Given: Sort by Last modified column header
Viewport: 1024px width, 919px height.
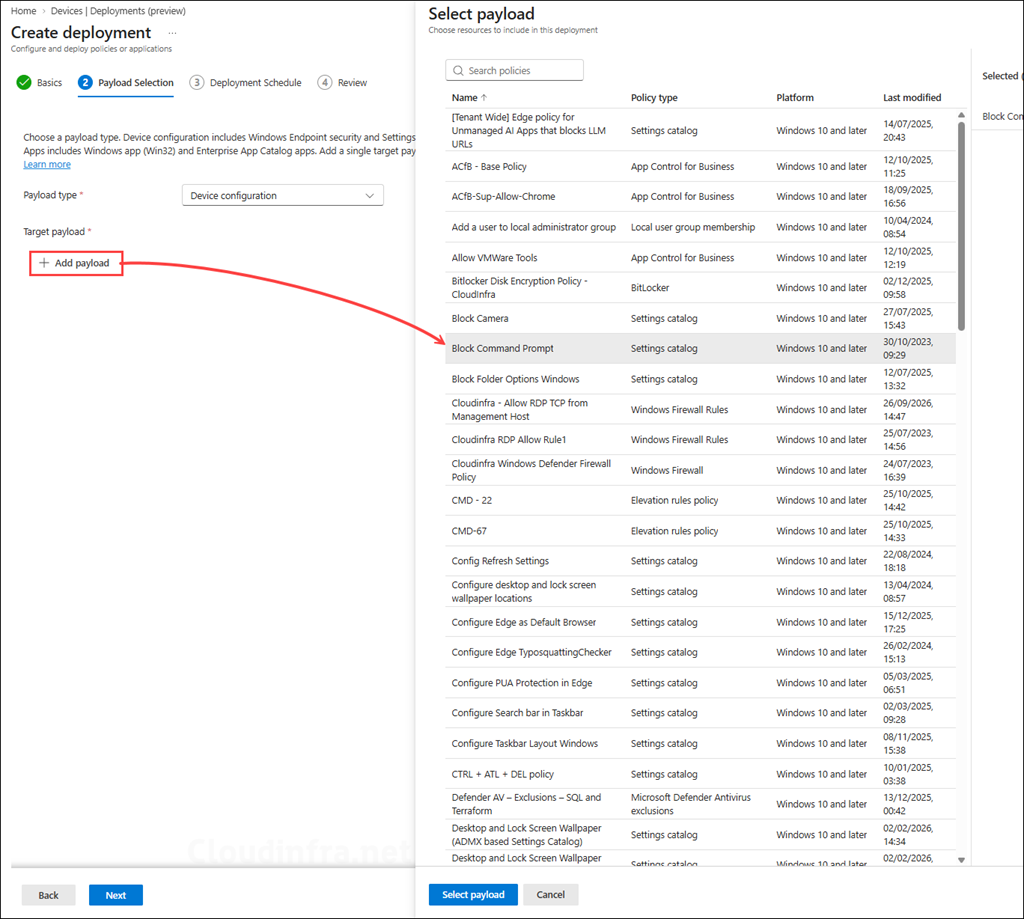Looking at the screenshot, I should [912, 98].
